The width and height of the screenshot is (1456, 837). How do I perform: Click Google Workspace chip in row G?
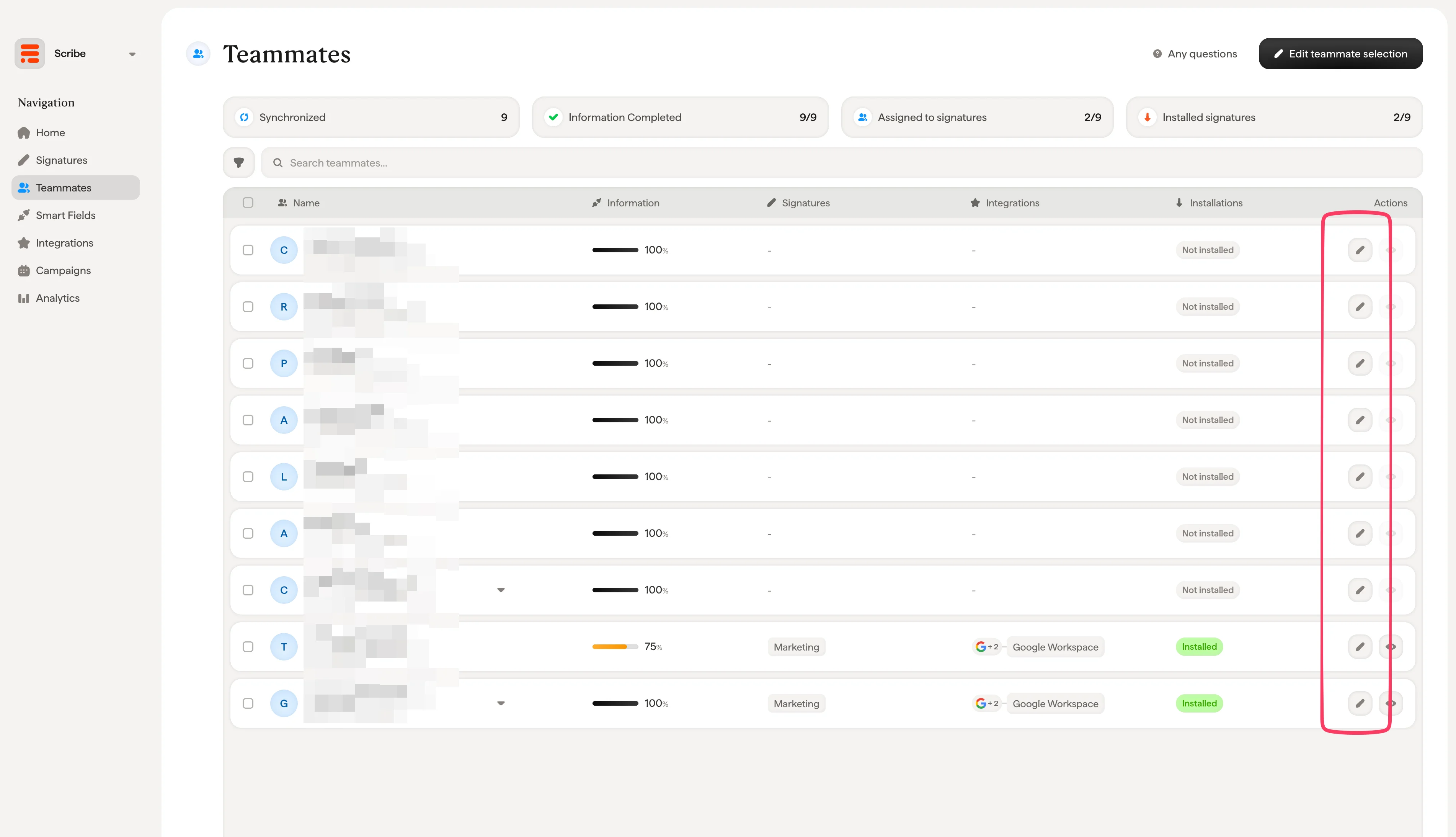point(1056,704)
